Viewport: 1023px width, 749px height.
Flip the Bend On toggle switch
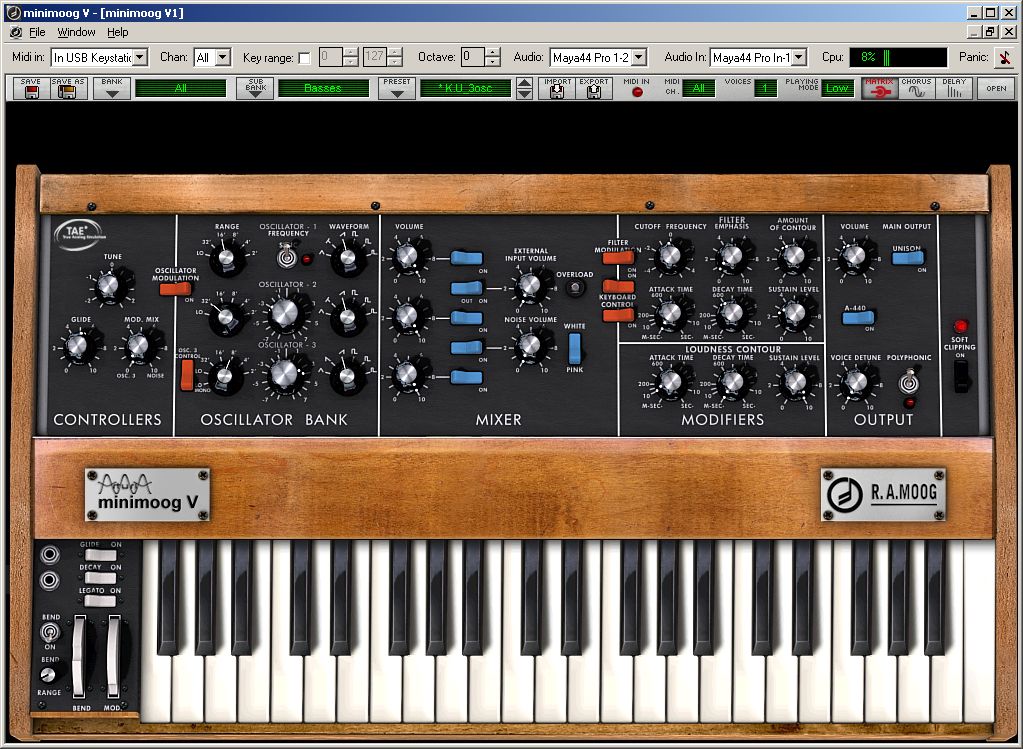pos(50,632)
